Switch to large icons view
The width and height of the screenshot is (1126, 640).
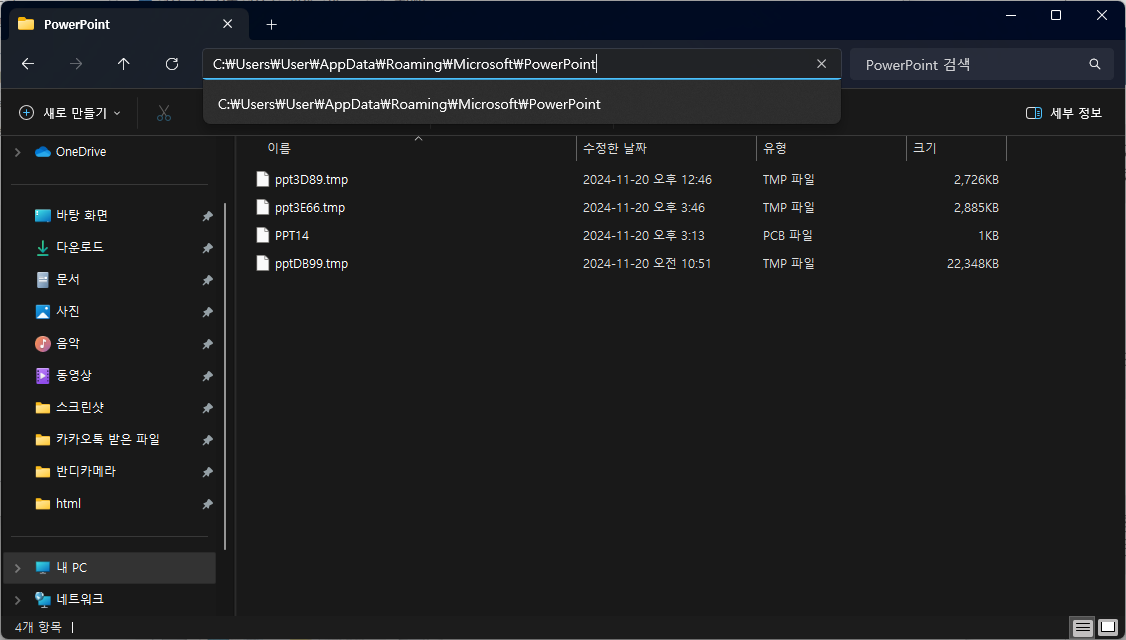pyautogui.click(x=1108, y=628)
